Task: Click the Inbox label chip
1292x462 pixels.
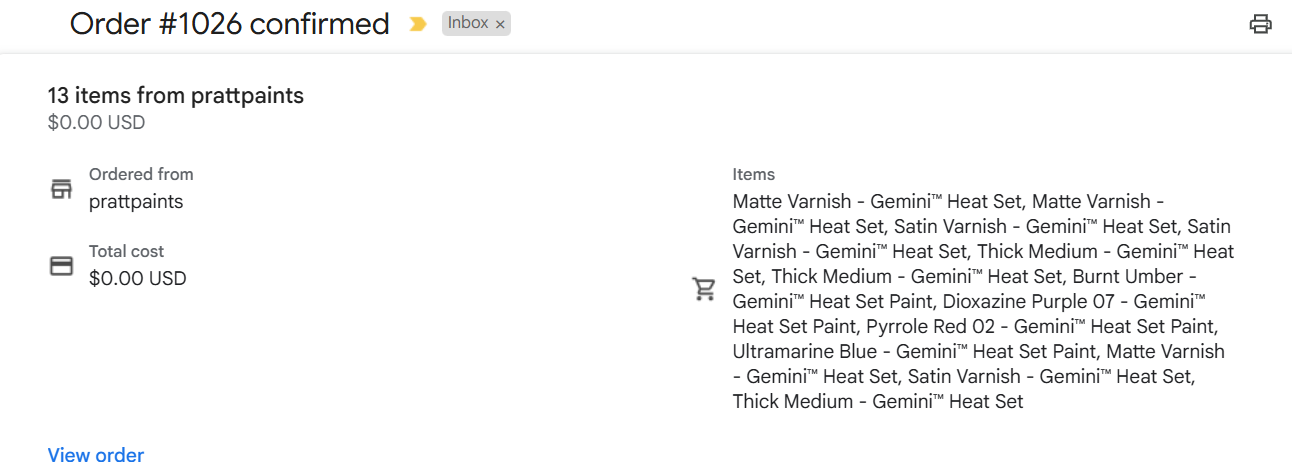Action: (x=467, y=23)
